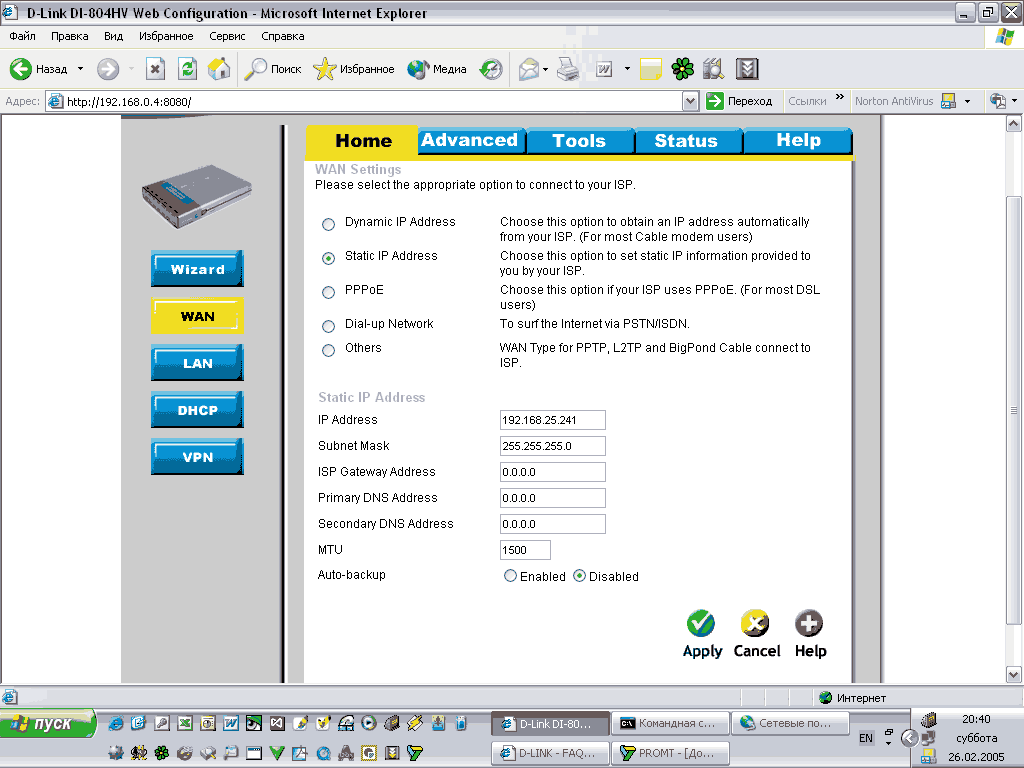Click the green Apply checkmark icon
The image size is (1024, 768).
701,624
